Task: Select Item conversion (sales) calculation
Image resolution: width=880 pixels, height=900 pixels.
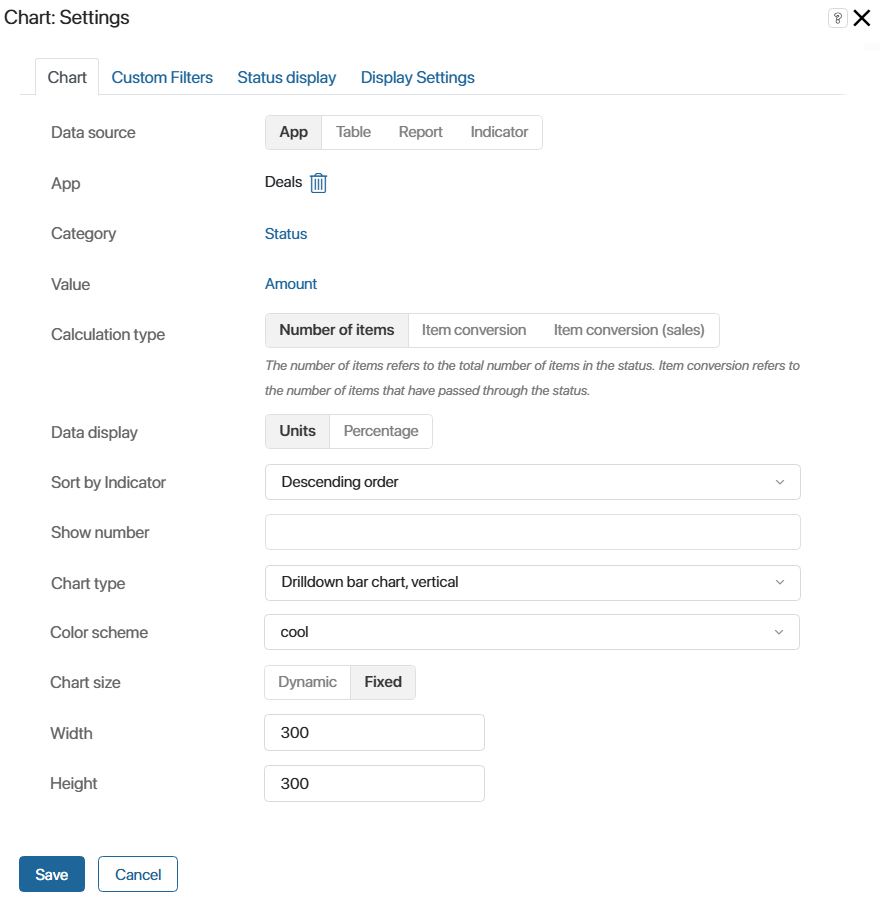Action: [629, 330]
